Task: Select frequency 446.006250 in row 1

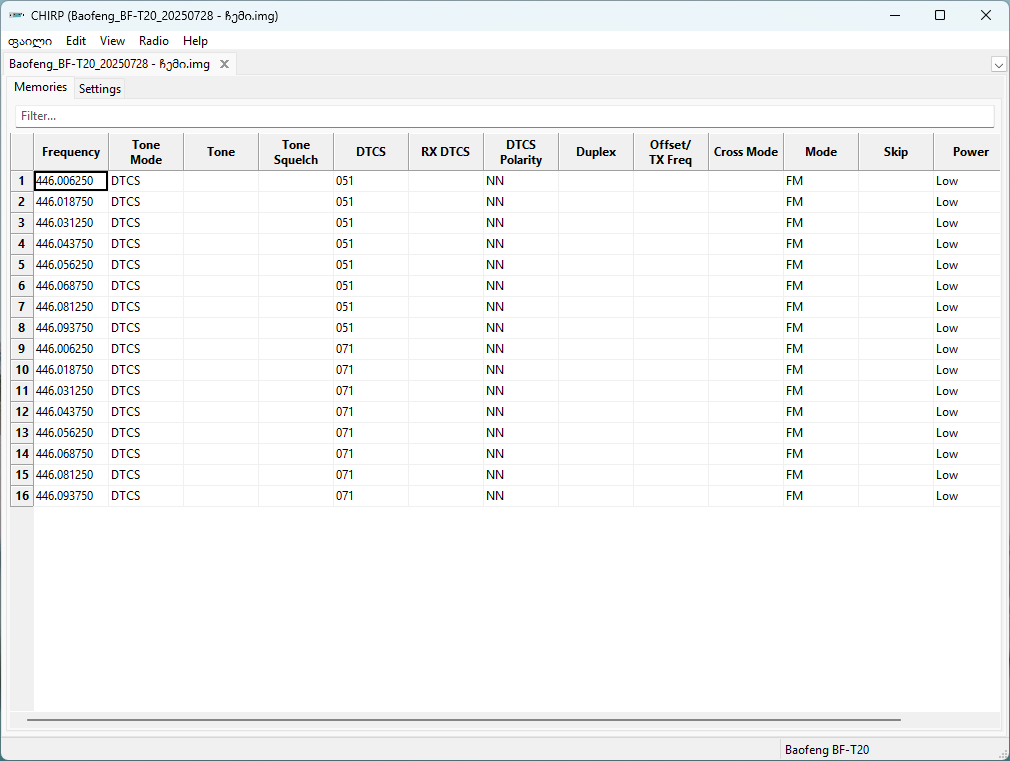Action: (x=71, y=181)
